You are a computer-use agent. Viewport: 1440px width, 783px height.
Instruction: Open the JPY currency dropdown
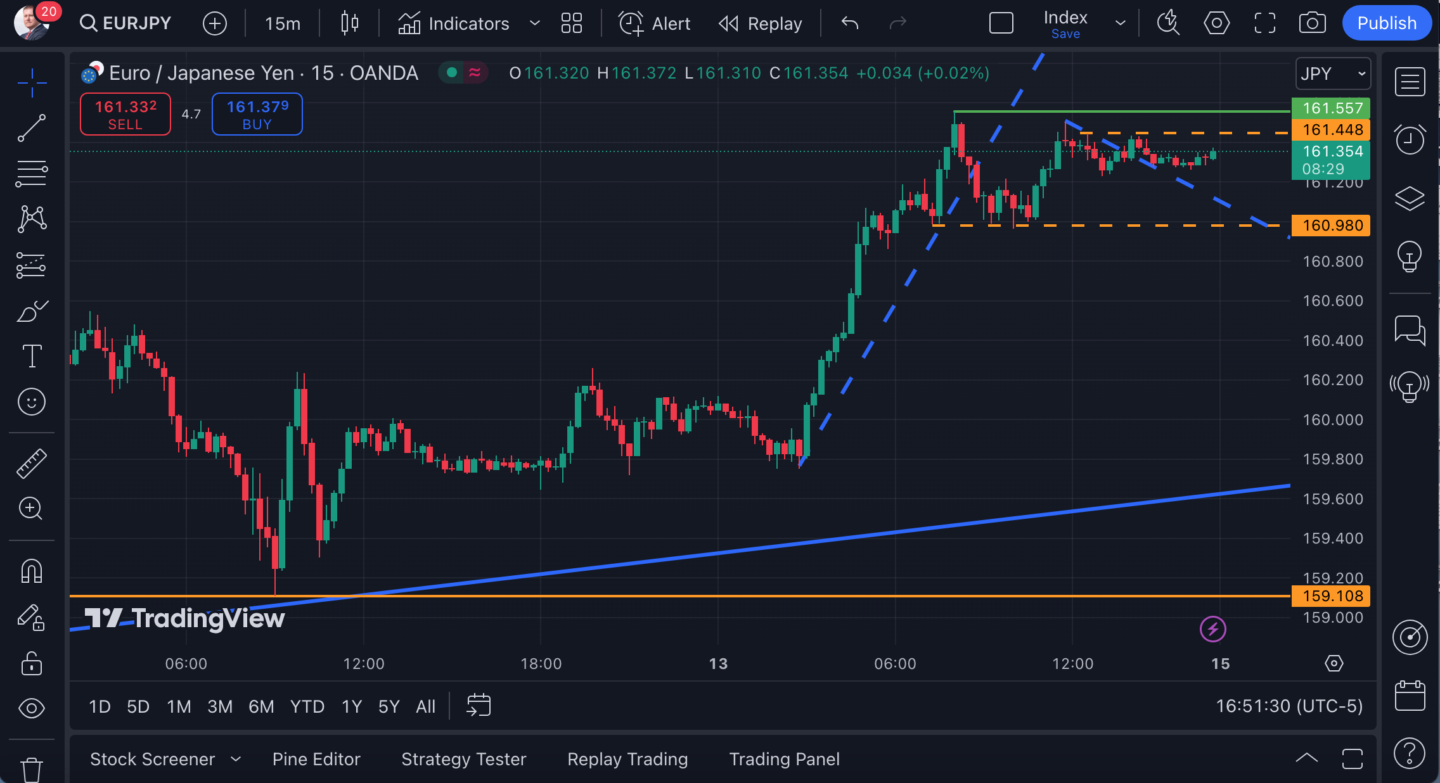coord(1332,74)
